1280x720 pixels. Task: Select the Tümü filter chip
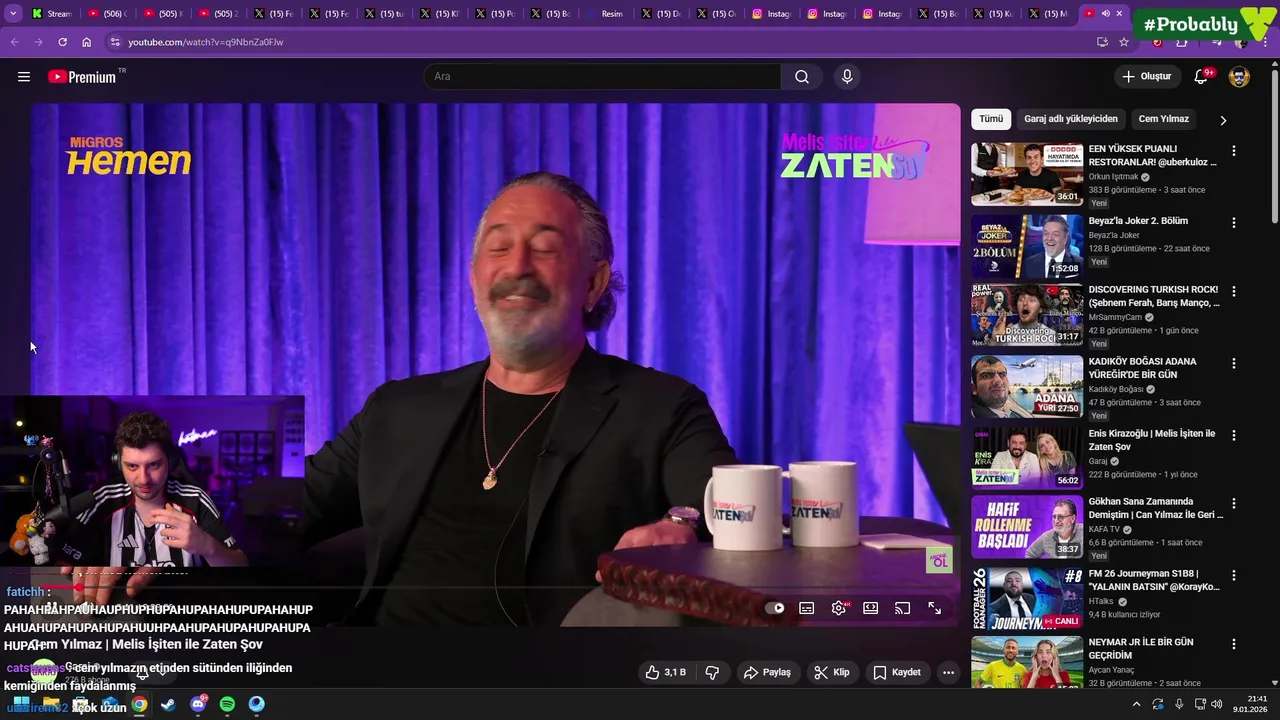[x=991, y=119]
